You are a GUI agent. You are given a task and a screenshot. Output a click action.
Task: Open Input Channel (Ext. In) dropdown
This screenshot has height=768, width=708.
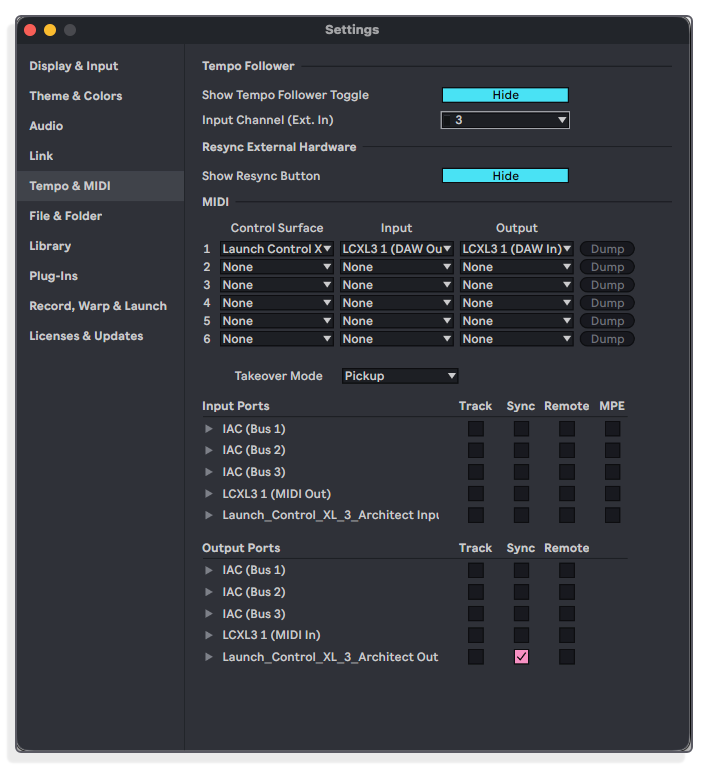point(505,120)
